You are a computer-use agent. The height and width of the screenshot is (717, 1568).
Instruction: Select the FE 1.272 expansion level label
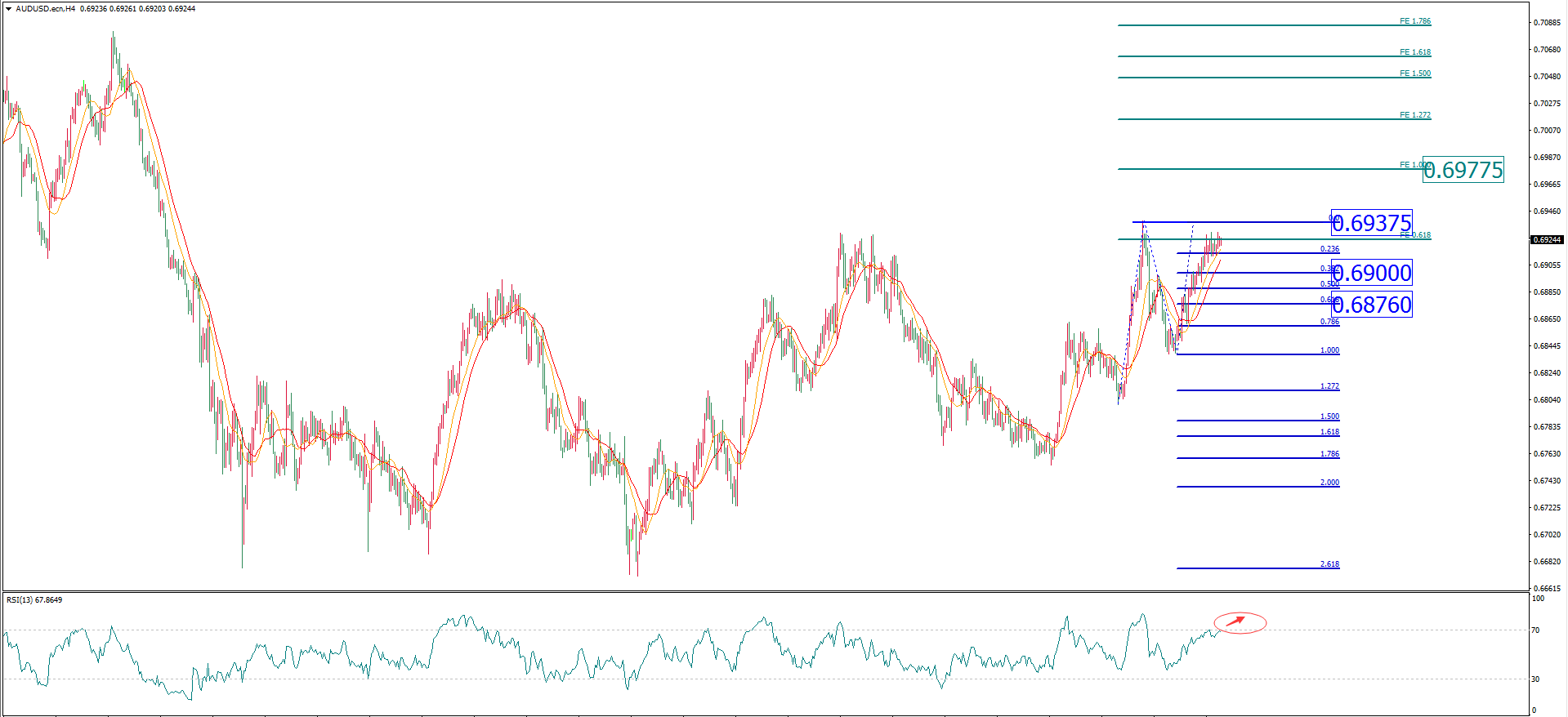click(x=1415, y=115)
